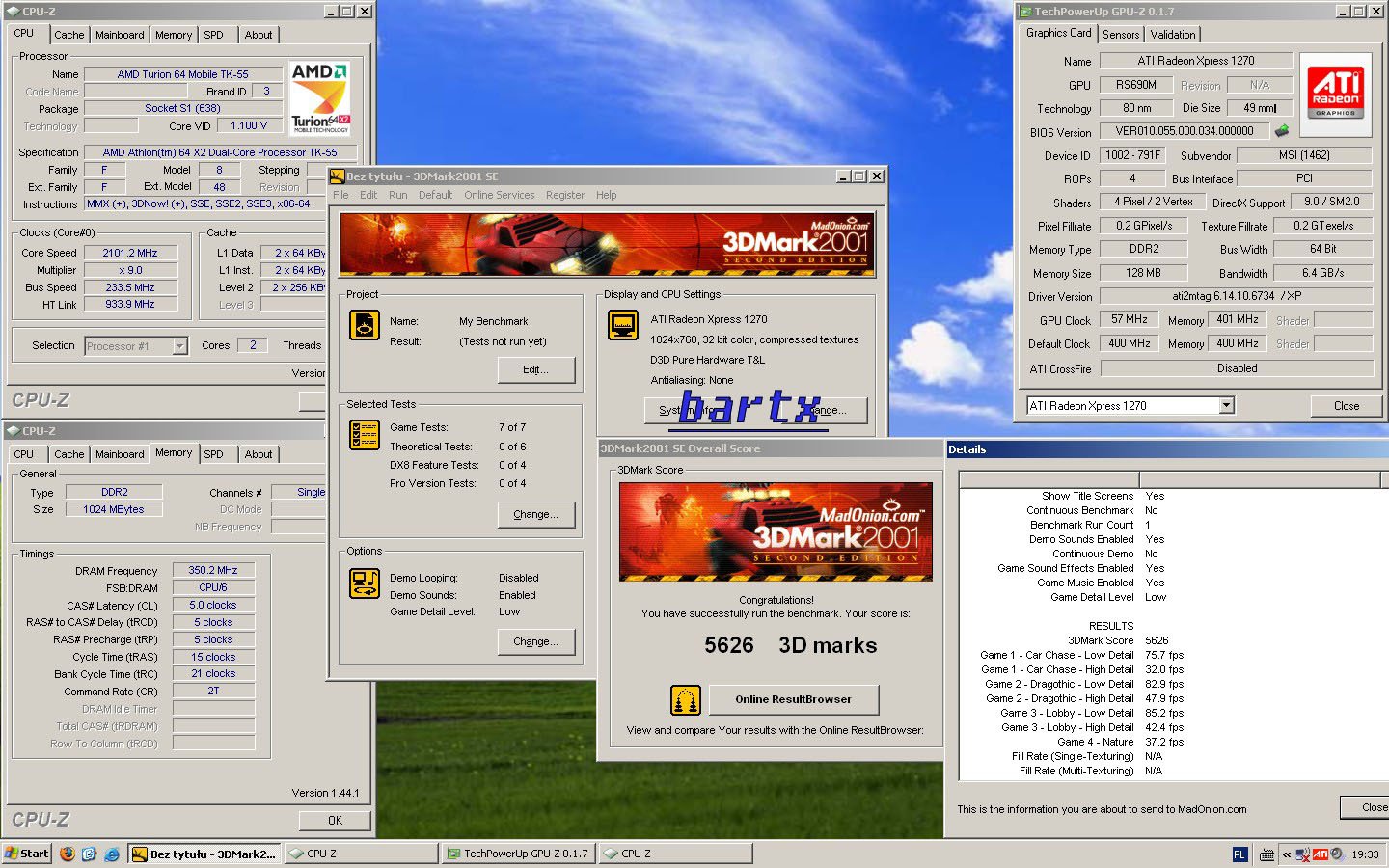Open the Default menu in 3DMark2001

click(x=435, y=195)
